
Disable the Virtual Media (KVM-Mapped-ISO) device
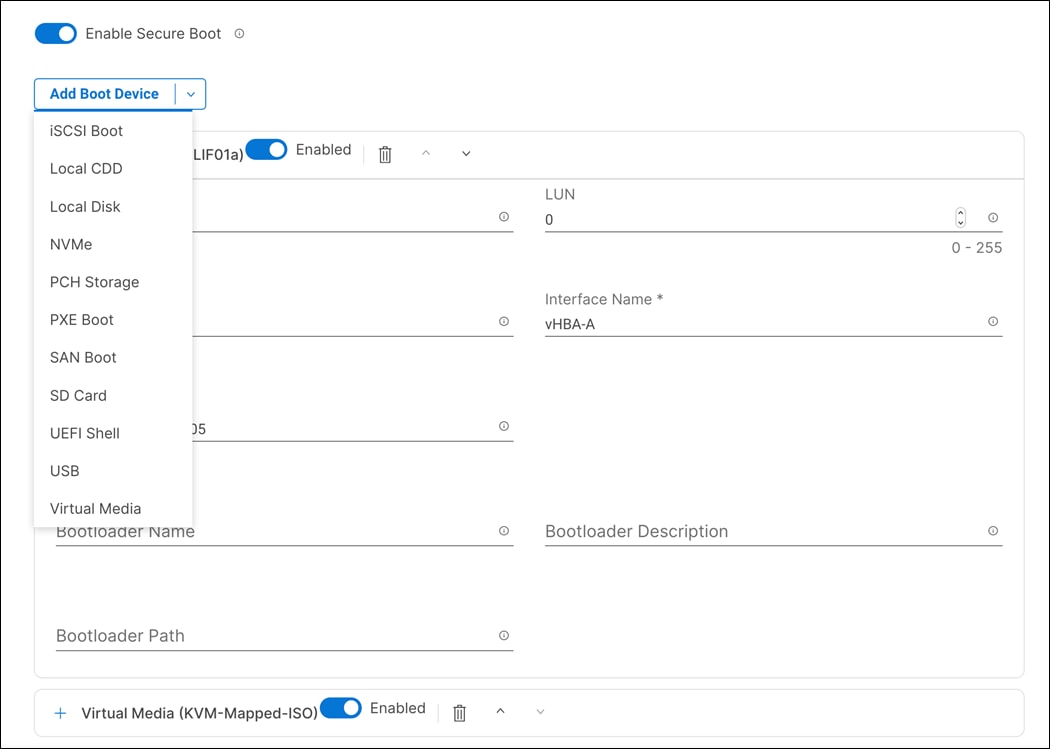[x=341, y=708]
